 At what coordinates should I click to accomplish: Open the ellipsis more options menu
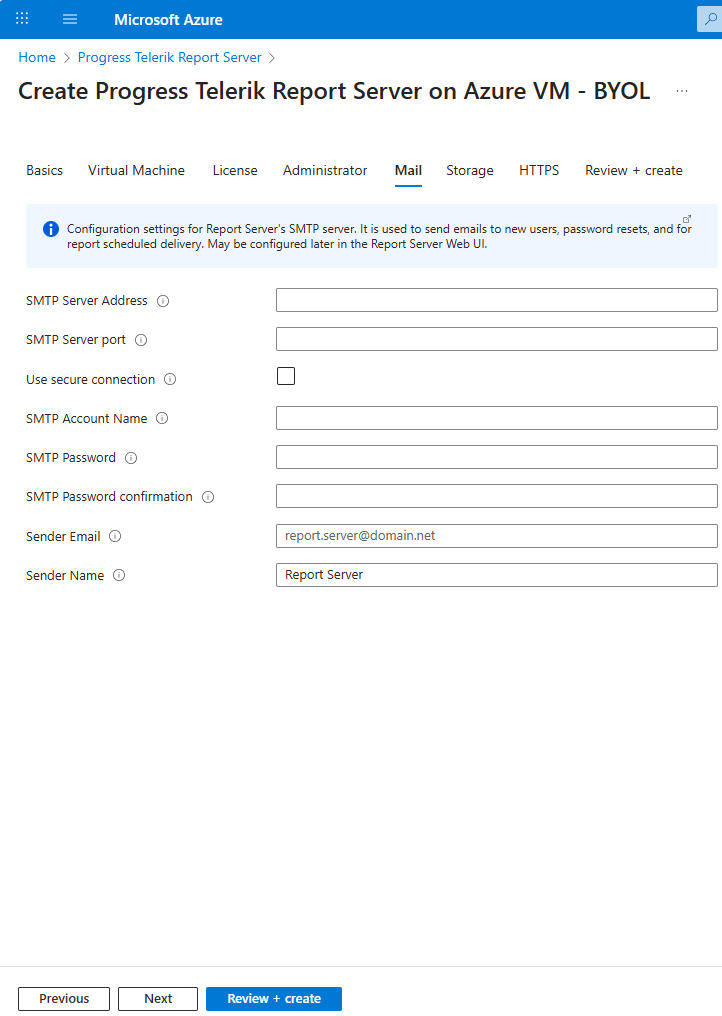(x=682, y=90)
